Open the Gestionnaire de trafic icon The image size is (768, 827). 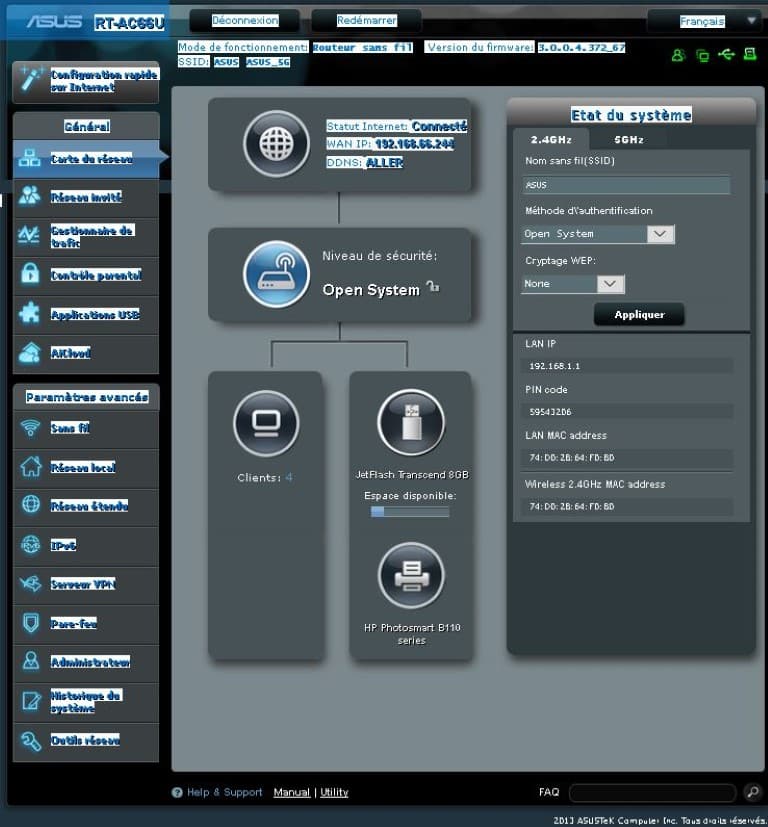coord(29,235)
